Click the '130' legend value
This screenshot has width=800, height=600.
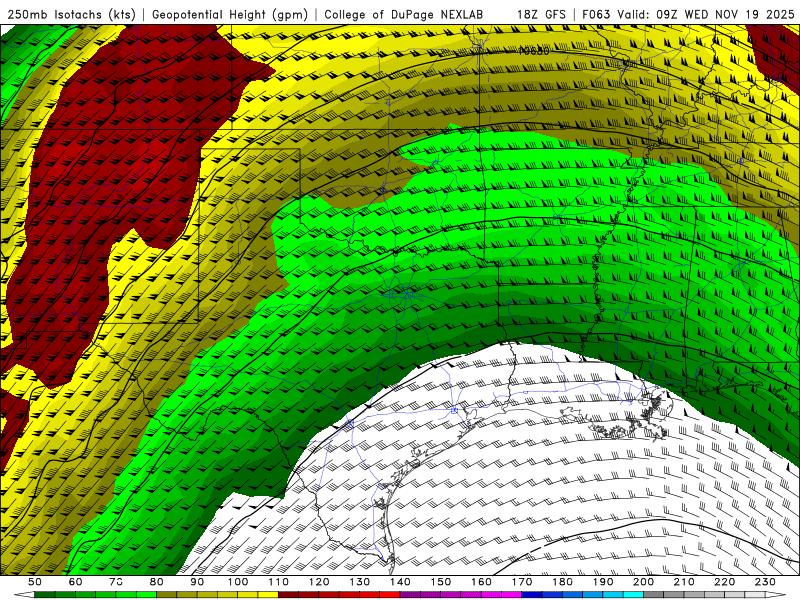[360, 582]
